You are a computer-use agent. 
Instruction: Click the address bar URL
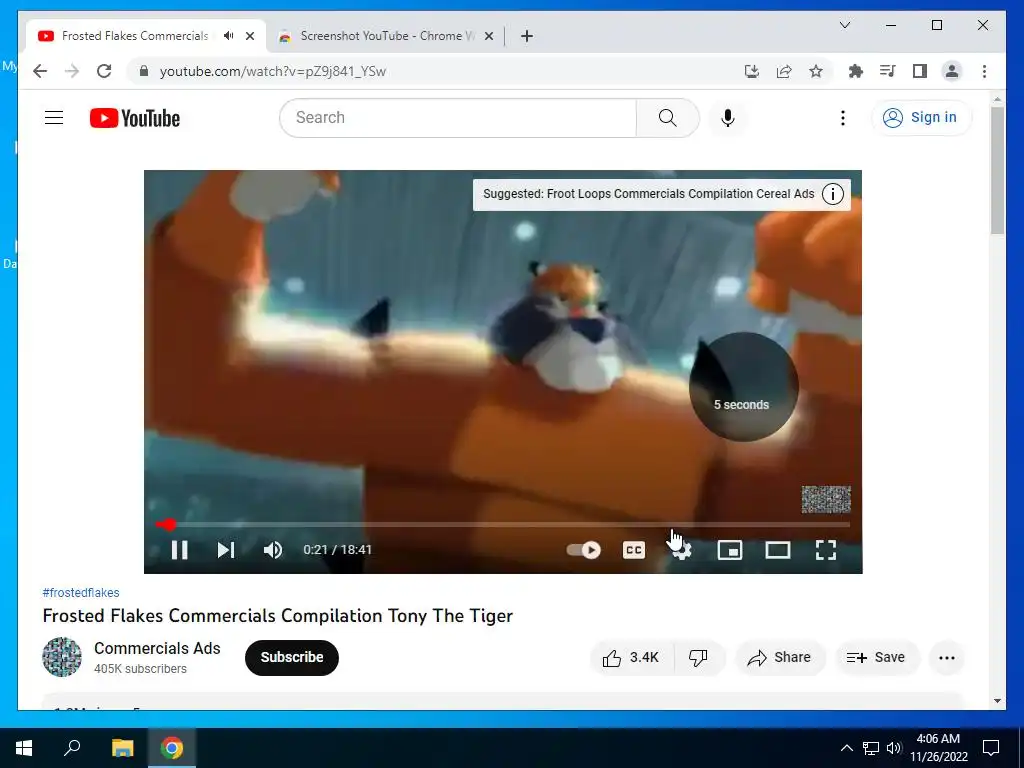pyautogui.click(x=273, y=71)
